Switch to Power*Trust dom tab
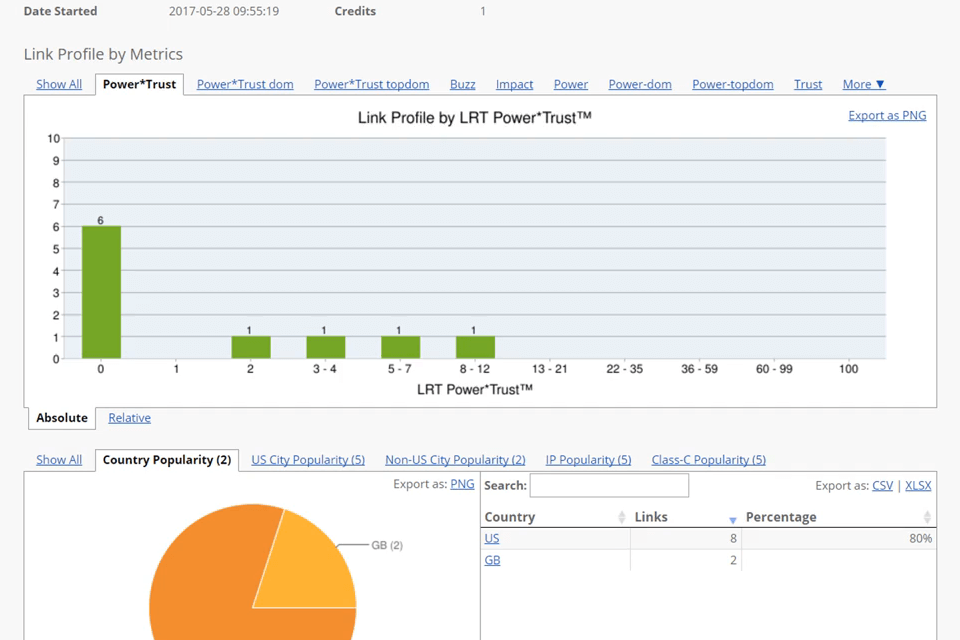This screenshot has height=640, width=960. coord(245,84)
